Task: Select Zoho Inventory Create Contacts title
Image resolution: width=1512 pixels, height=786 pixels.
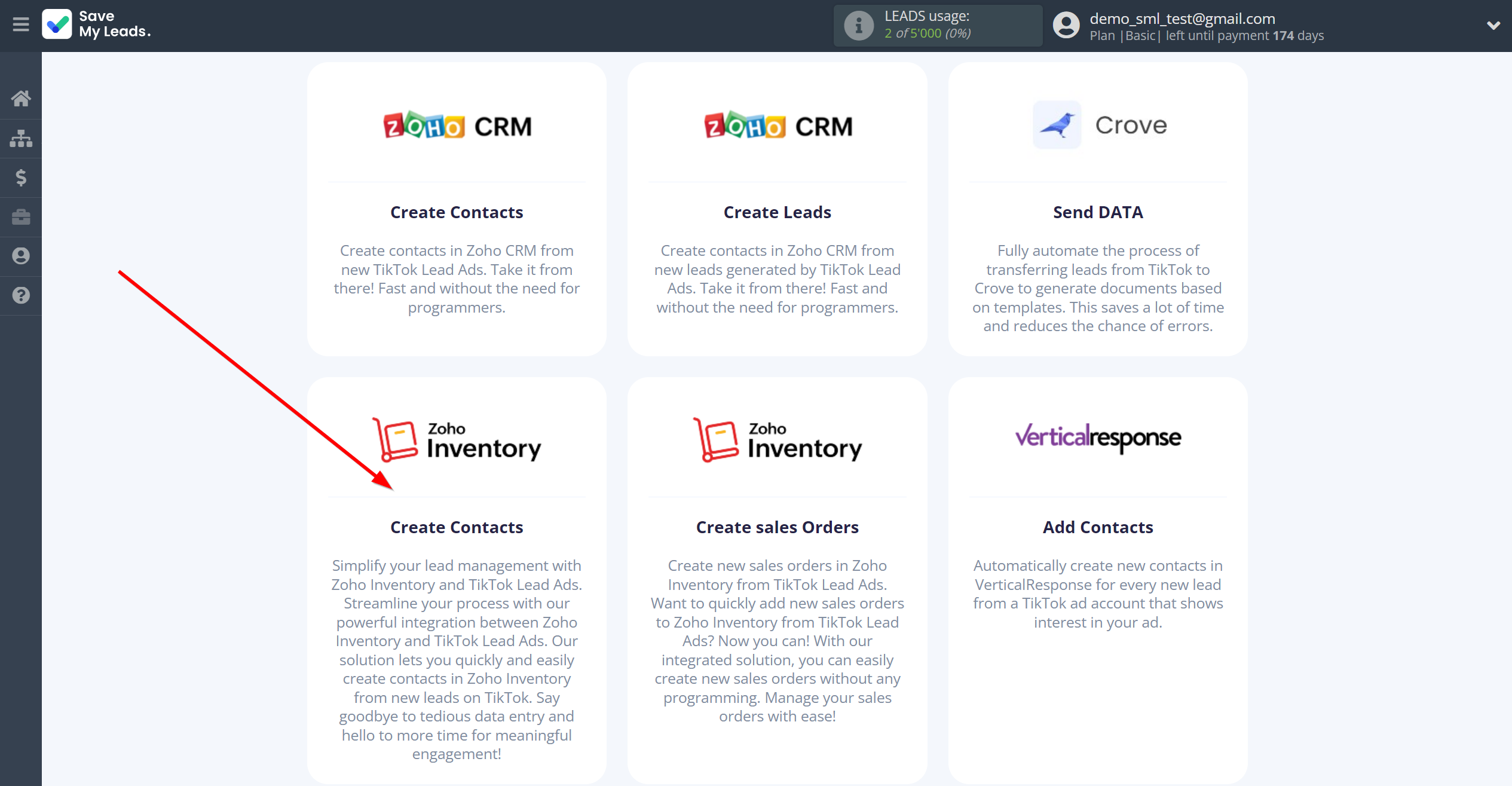Action: tap(457, 527)
